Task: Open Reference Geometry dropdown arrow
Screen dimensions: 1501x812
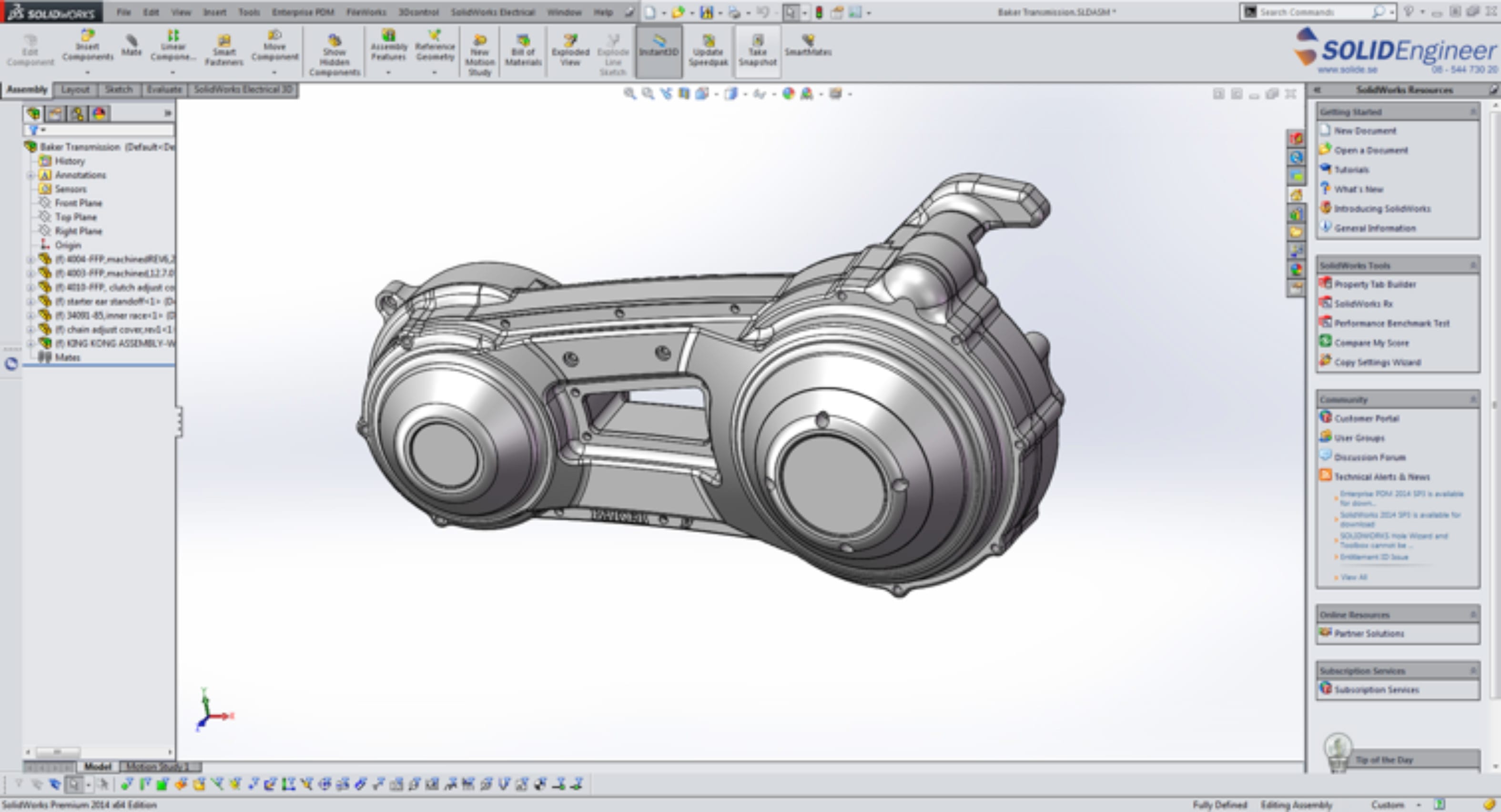Action: point(434,72)
